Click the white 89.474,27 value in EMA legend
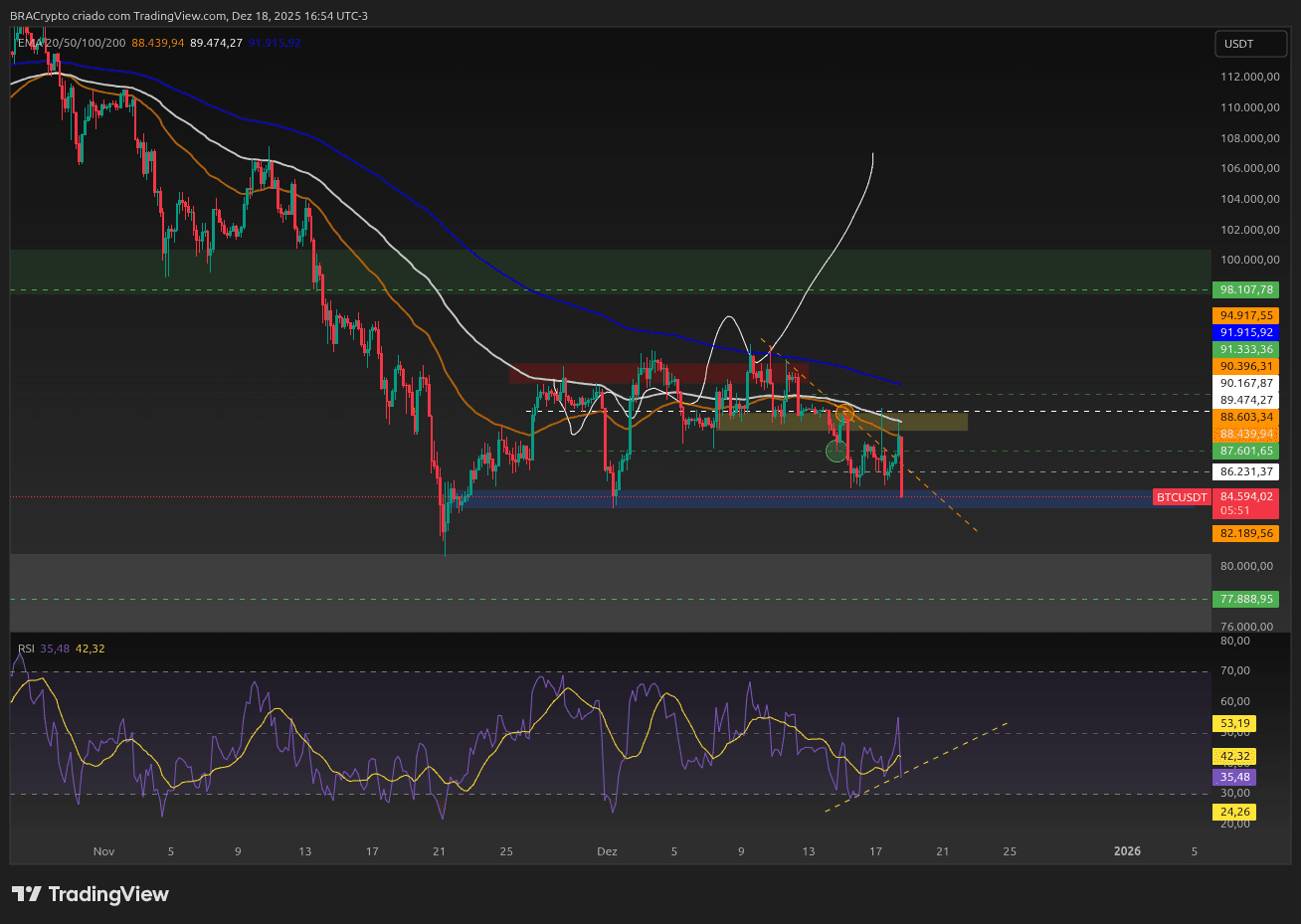 coord(217,43)
